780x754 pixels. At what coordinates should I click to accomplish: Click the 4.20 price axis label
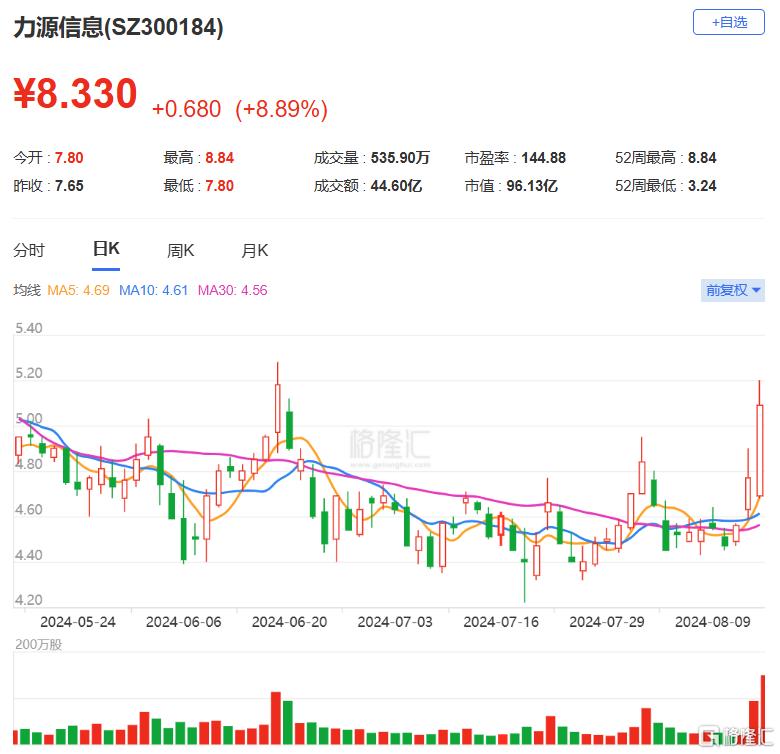coord(29,599)
